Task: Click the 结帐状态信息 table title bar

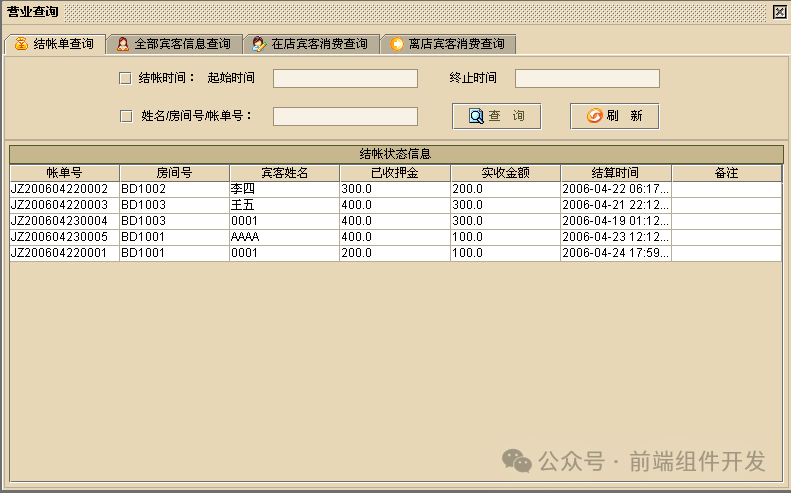Action: pyautogui.click(x=396, y=154)
